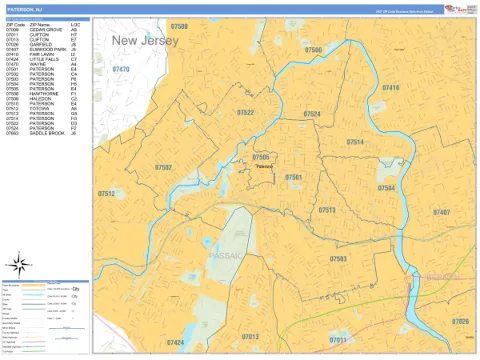Select the TOTOWA table row
480x360 pixels.
click(41, 109)
